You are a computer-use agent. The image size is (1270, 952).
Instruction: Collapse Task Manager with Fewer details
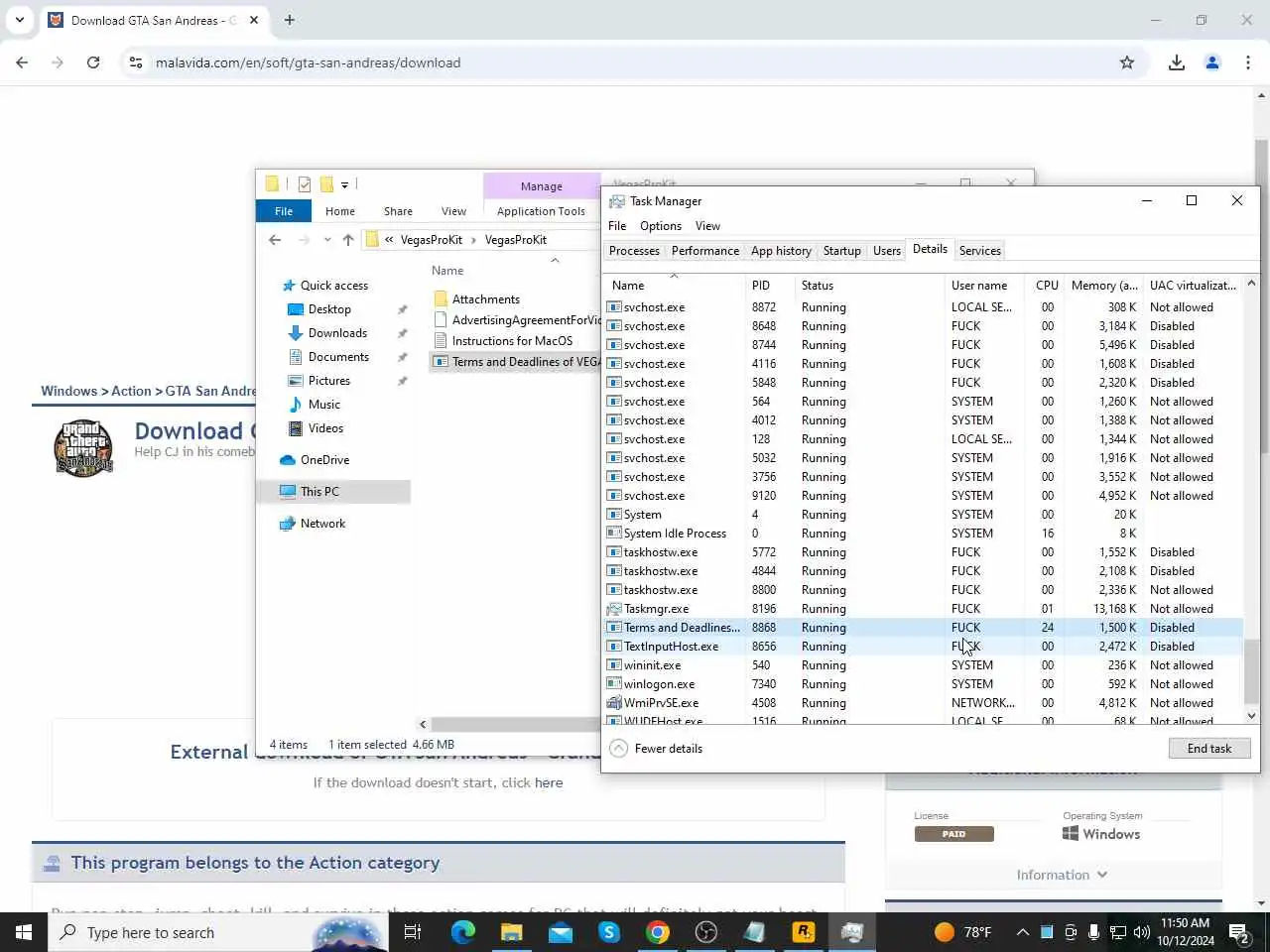(657, 749)
